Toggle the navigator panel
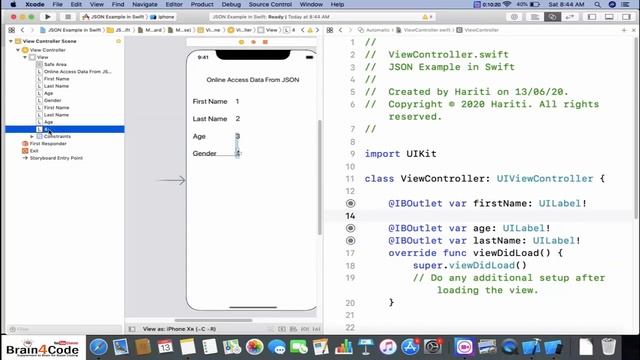640x360 pixels. (x=592, y=17)
